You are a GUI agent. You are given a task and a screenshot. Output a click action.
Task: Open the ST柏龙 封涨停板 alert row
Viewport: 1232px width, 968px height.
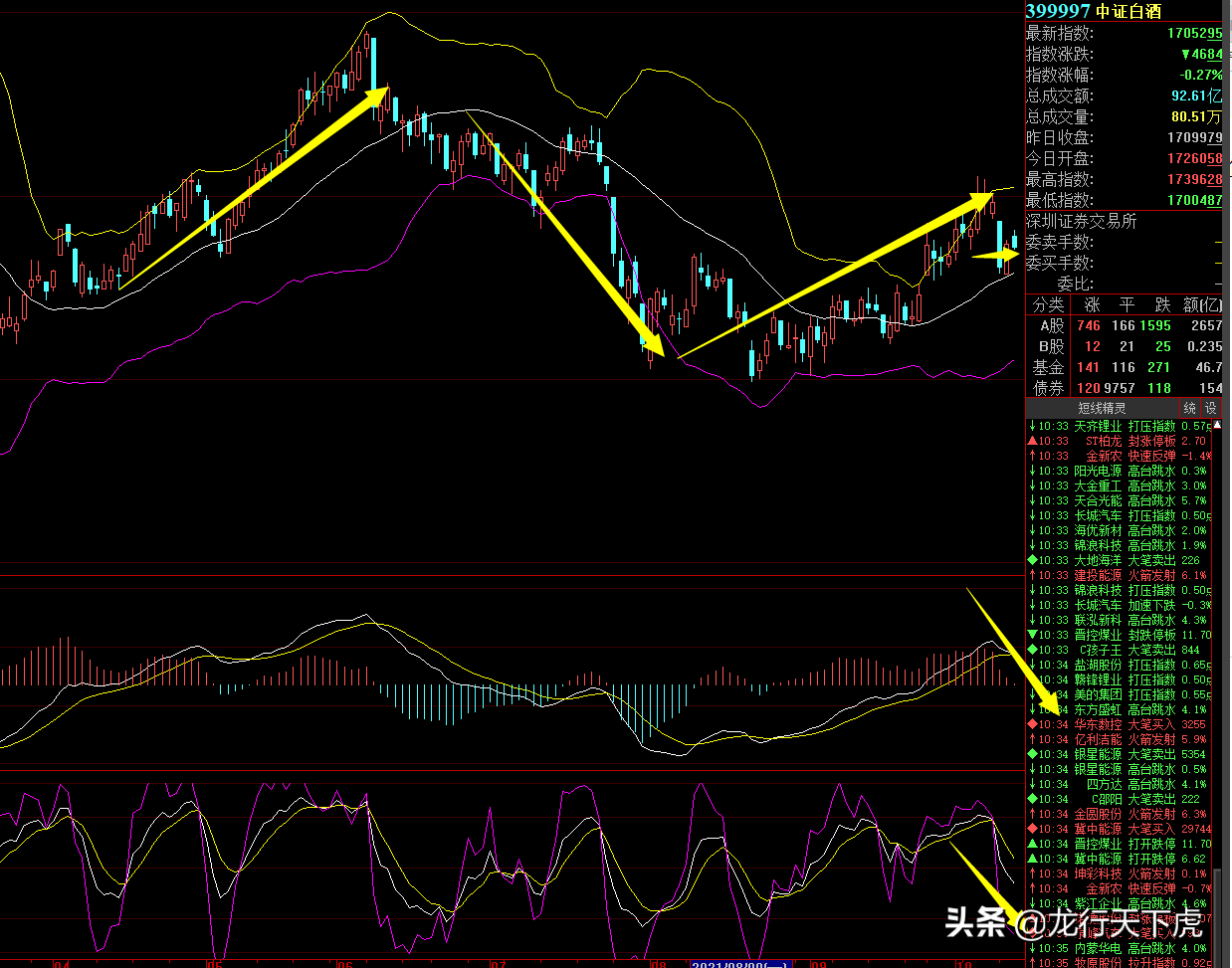pos(1120,441)
